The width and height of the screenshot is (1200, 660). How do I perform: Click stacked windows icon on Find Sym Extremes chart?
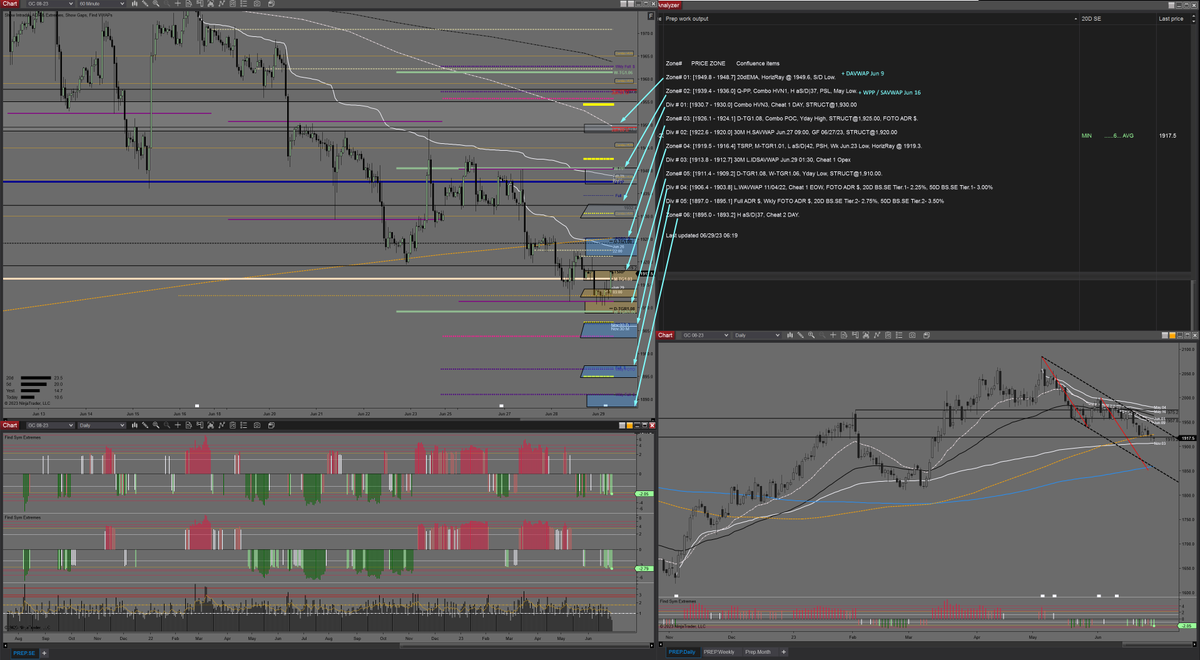pos(271,425)
